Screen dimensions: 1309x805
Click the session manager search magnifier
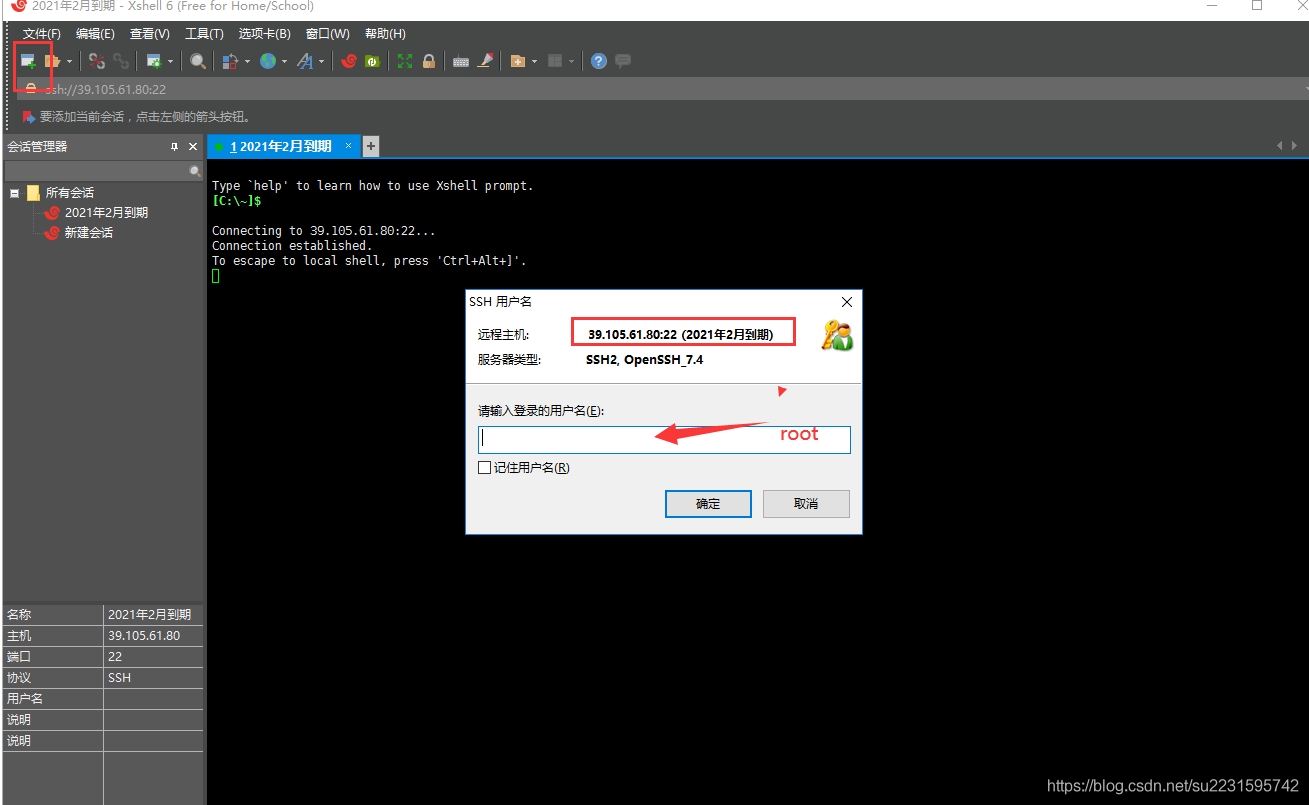(195, 172)
